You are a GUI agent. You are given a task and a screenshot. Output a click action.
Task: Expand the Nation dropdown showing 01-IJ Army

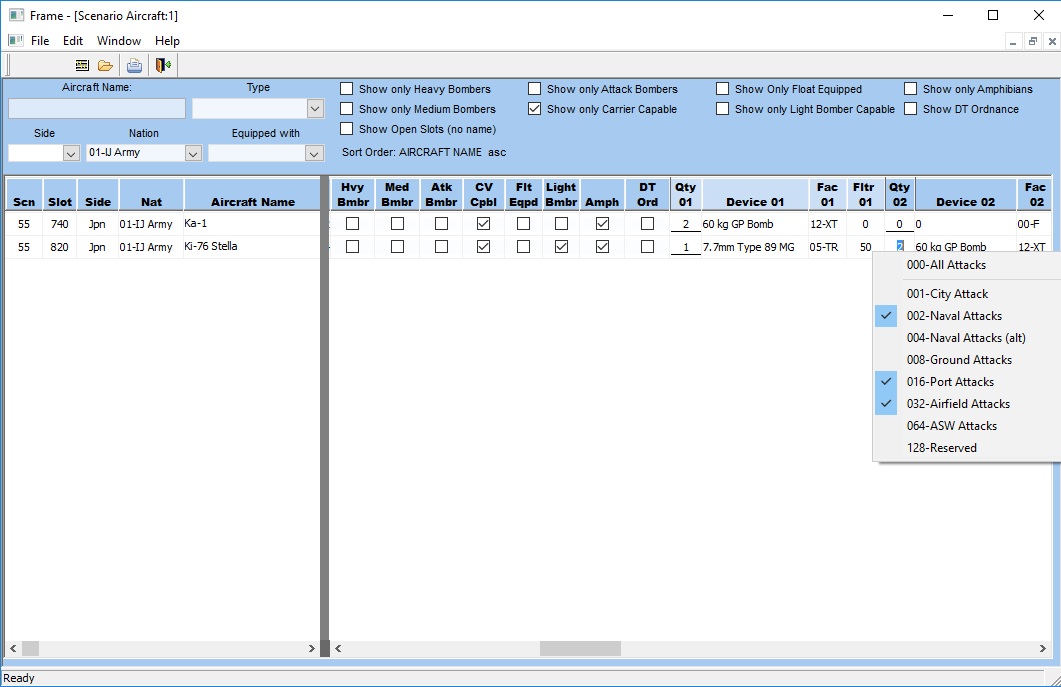193,154
